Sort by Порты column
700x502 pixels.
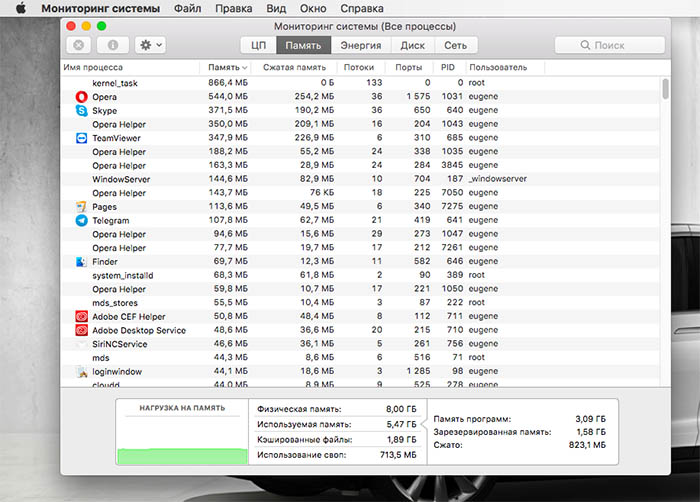pos(408,67)
